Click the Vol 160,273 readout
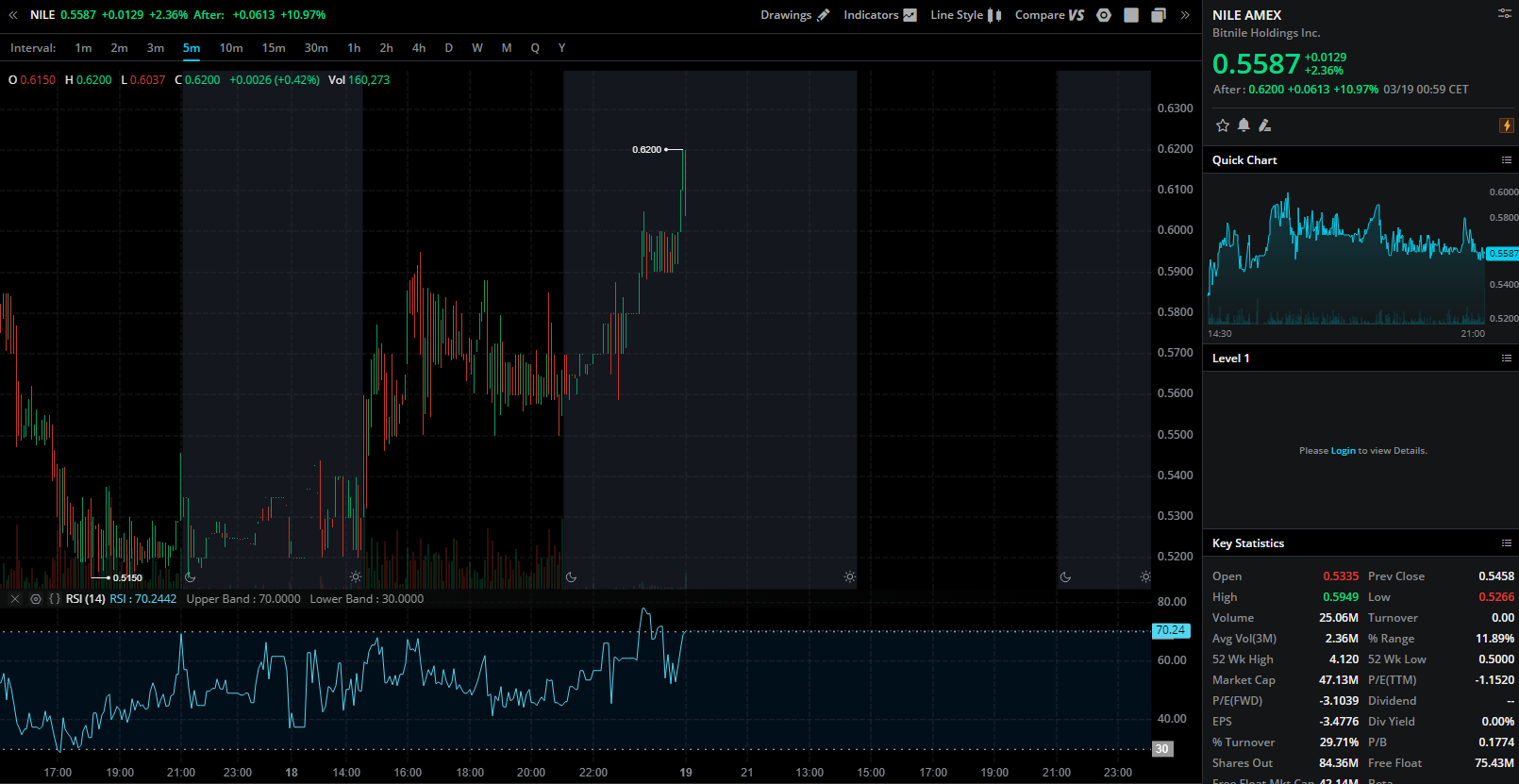 359,80
